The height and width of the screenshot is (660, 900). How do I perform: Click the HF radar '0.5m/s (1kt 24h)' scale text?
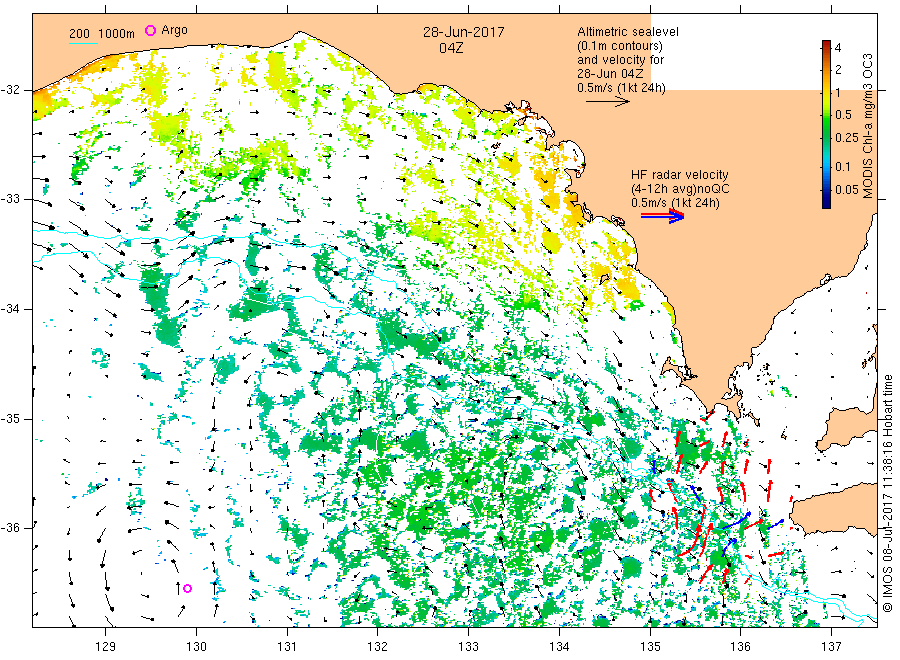coord(675,203)
